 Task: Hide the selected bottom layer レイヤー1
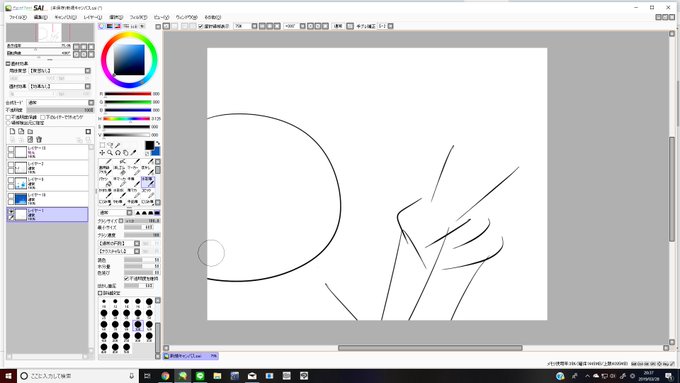(x=11, y=212)
